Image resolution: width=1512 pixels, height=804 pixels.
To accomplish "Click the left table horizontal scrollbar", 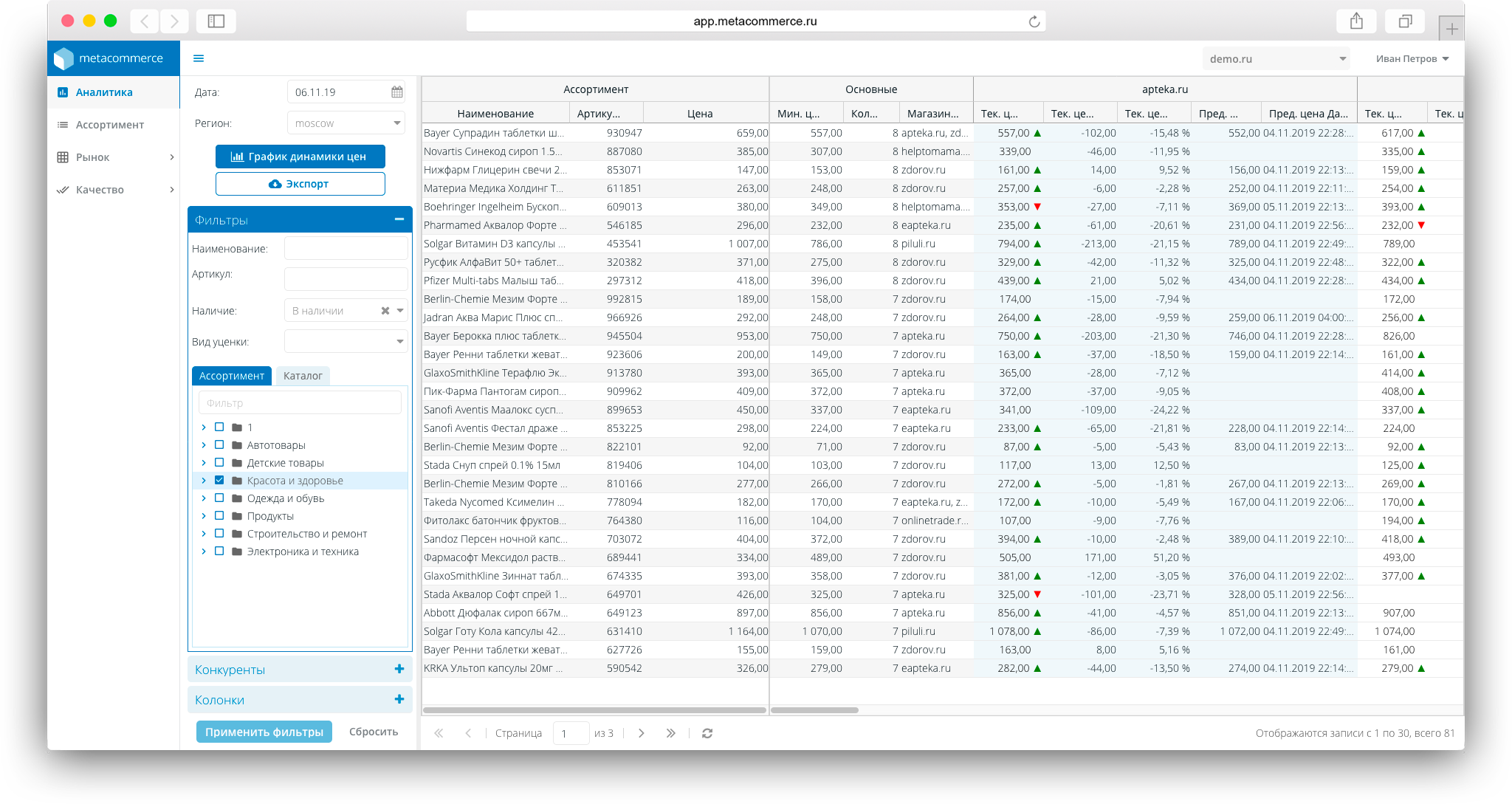I will point(594,710).
